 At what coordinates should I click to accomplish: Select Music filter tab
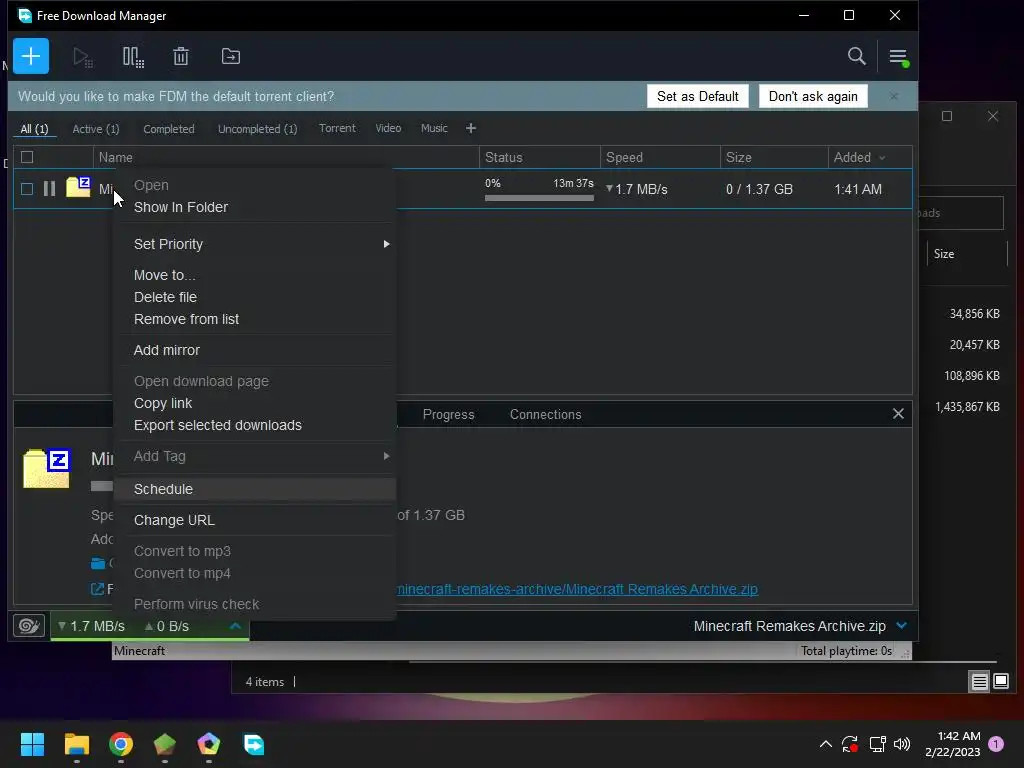click(x=434, y=129)
